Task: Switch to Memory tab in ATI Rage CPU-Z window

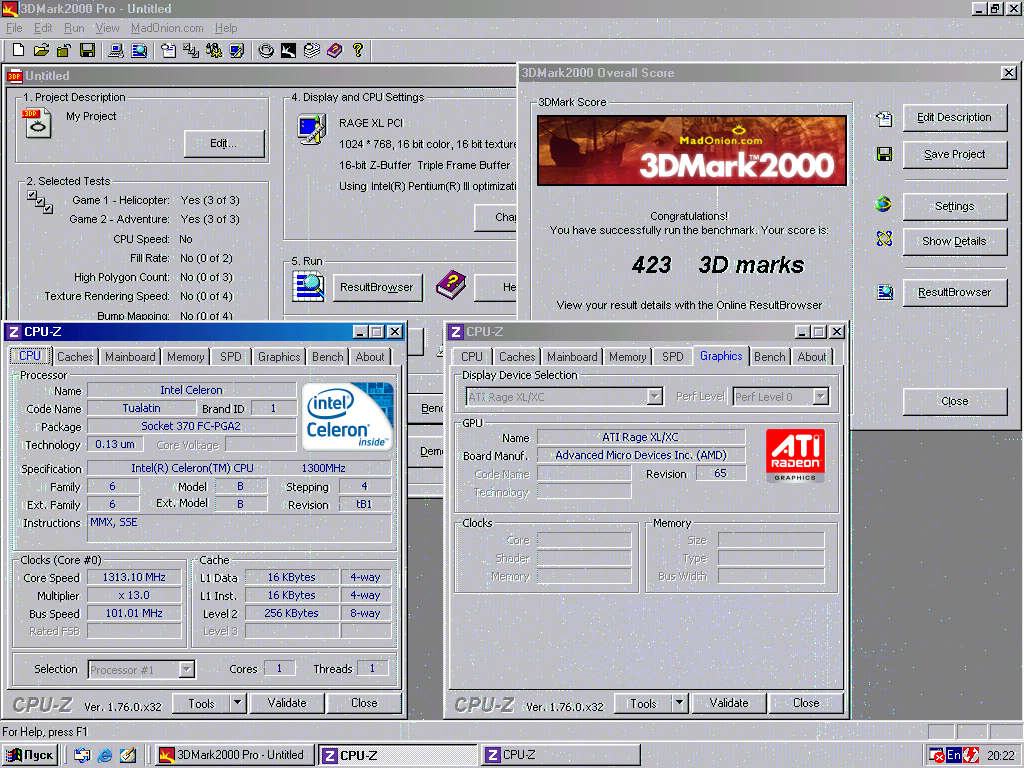Action: click(627, 357)
